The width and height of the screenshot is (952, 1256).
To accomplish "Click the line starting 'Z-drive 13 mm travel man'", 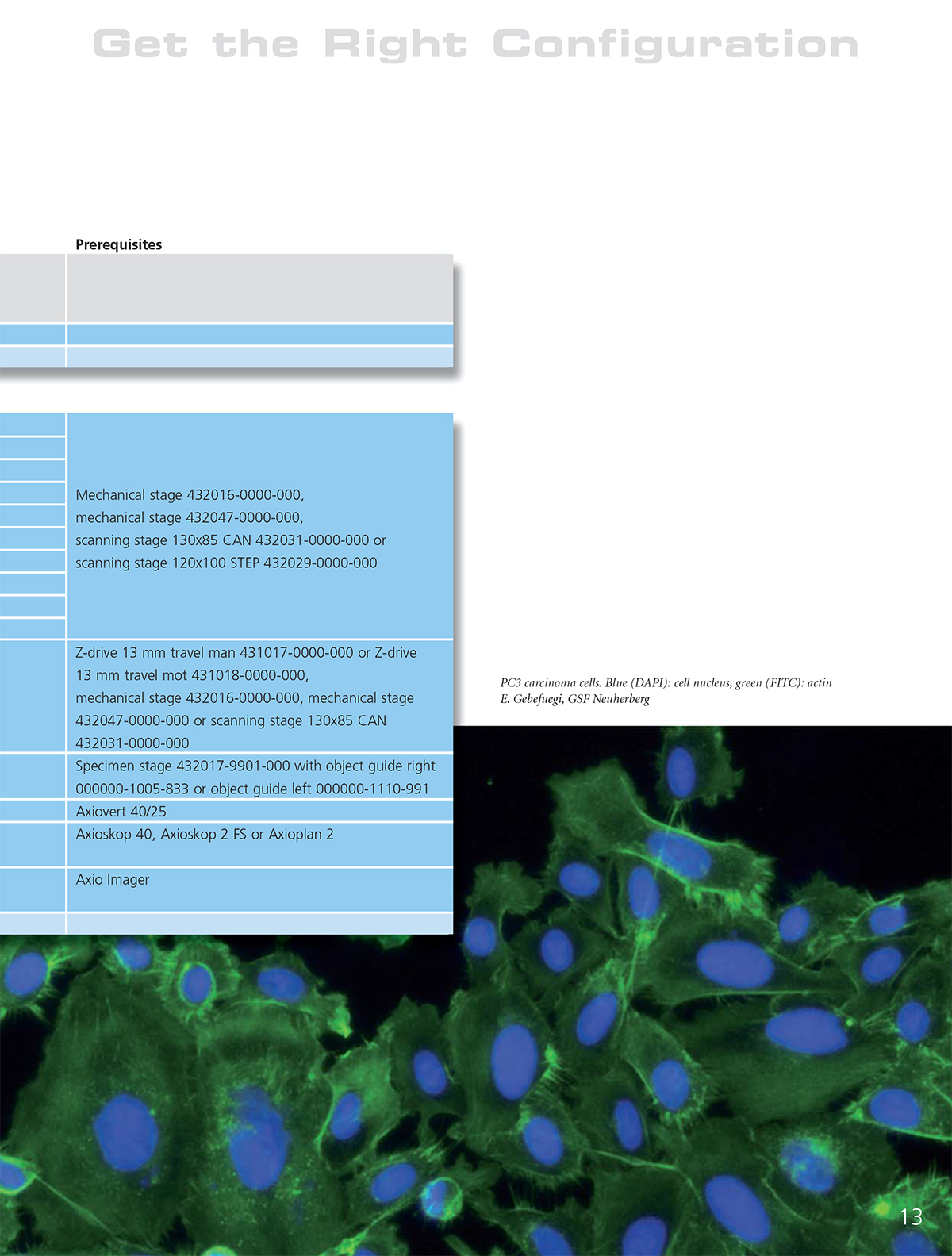I will pyautogui.click(x=246, y=653).
